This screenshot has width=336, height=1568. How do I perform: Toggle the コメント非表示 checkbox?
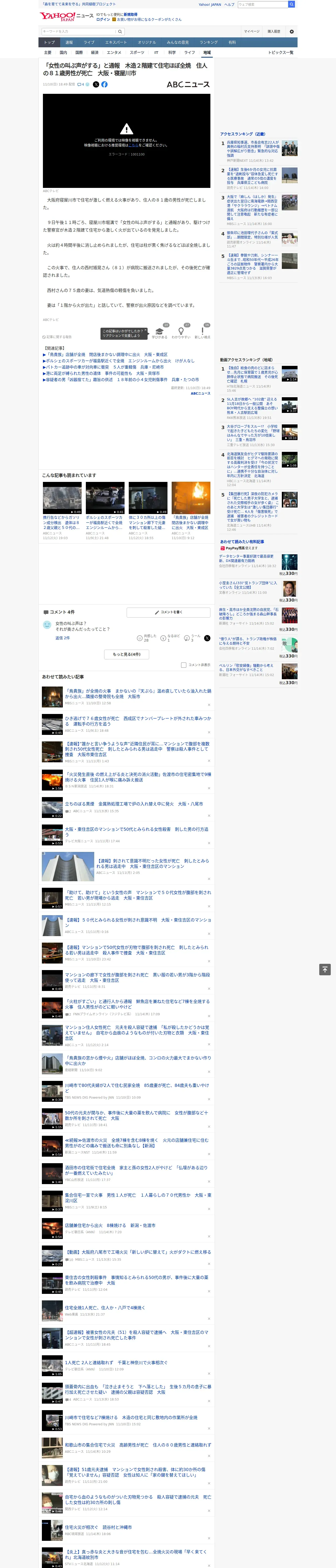(183, 665)
